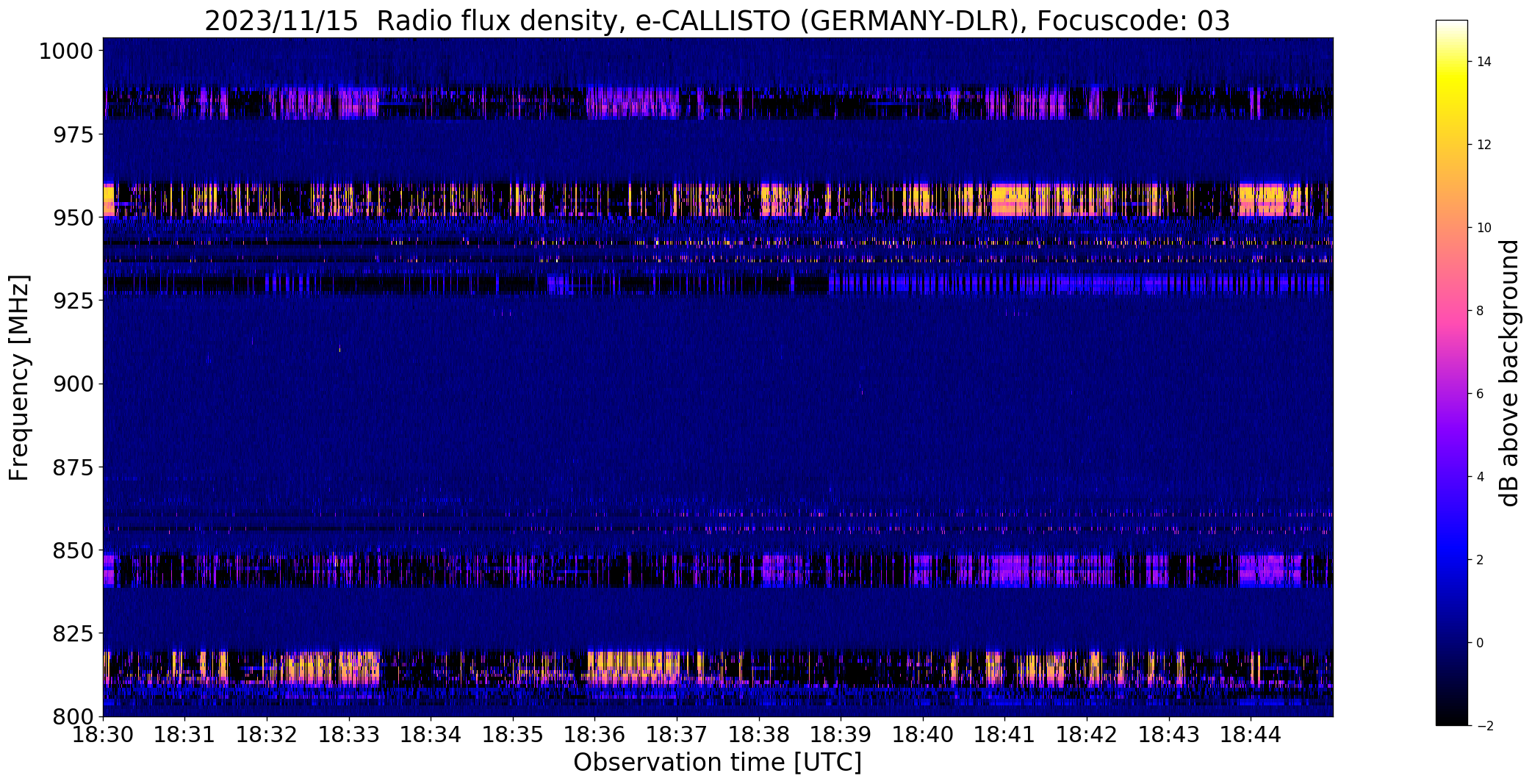Click the 850 MHz frequency tick label

tap(73, 550)
